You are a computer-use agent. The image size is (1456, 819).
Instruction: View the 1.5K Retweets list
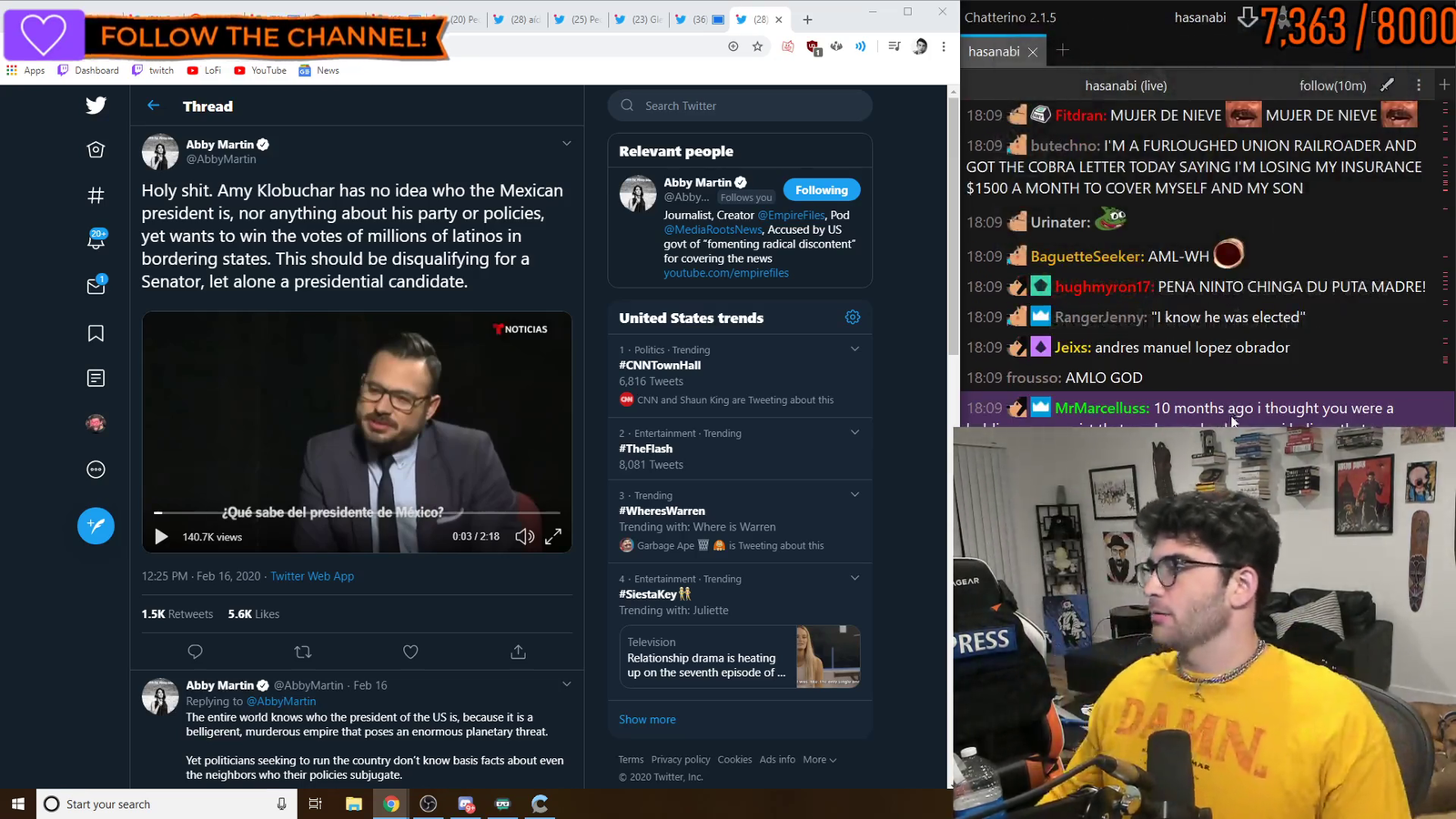pyautogui.click(x=177, y=614)
